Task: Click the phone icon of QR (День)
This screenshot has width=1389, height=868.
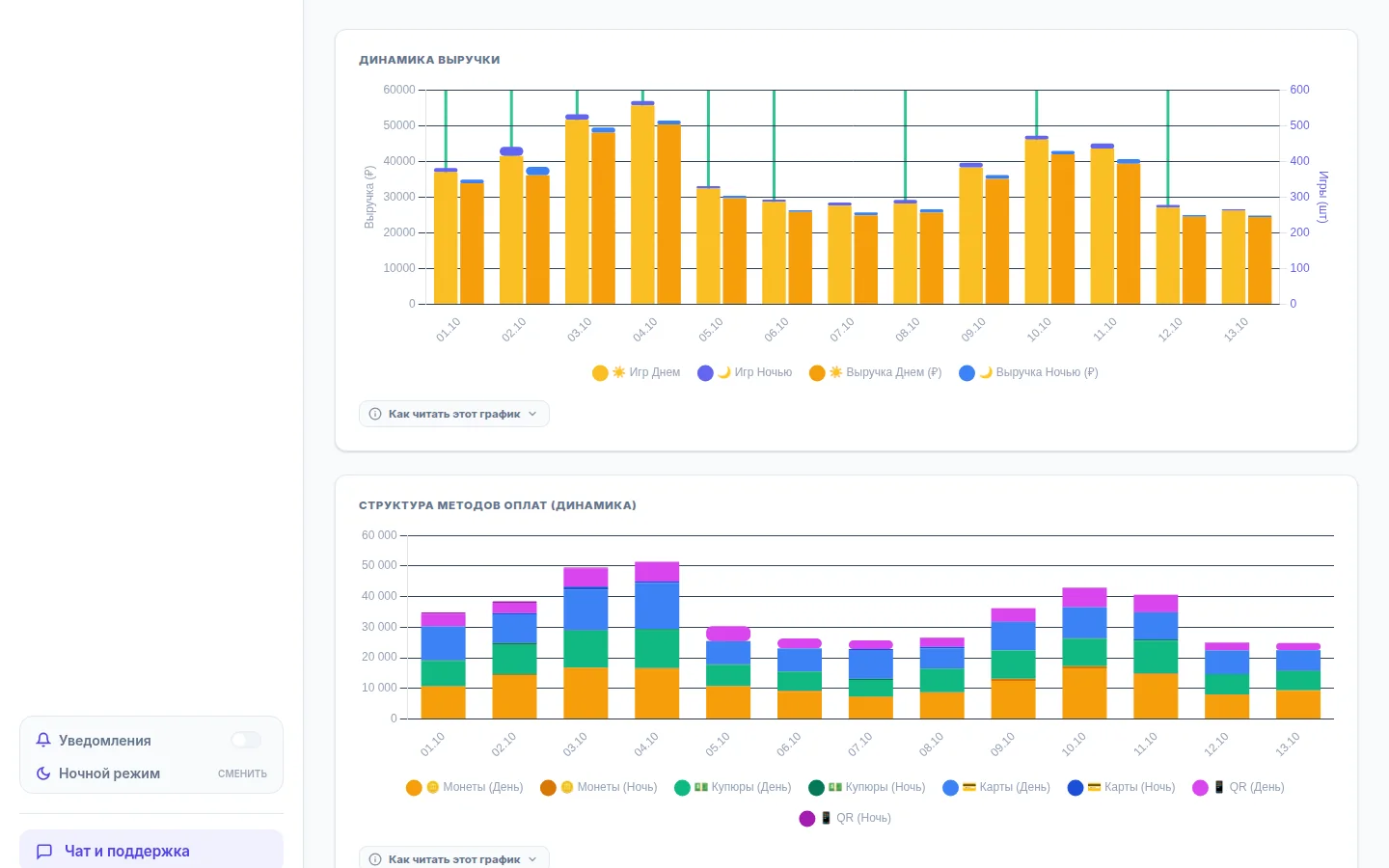Action: coord(1219,787)
